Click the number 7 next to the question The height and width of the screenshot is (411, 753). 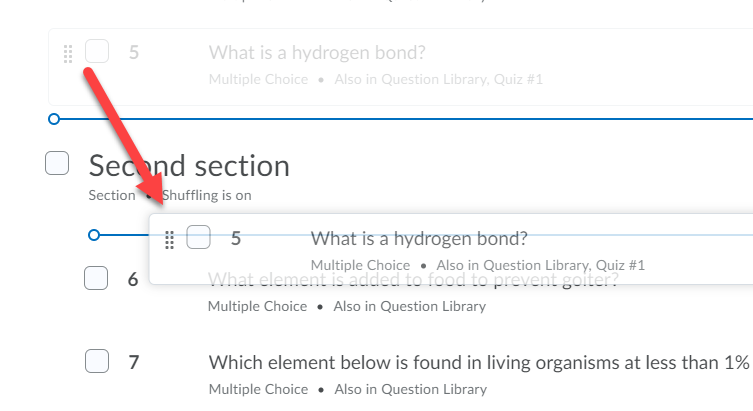point(134,363)
